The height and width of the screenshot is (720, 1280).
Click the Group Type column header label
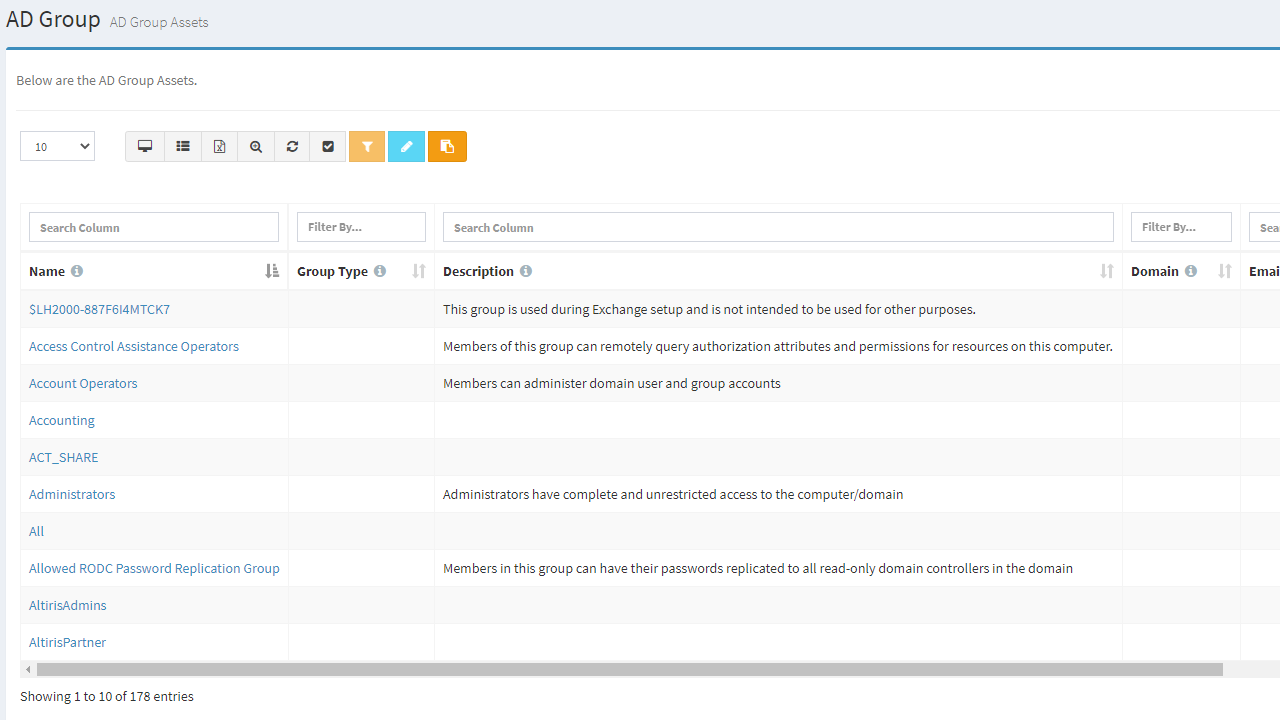(x=332, y=271)
